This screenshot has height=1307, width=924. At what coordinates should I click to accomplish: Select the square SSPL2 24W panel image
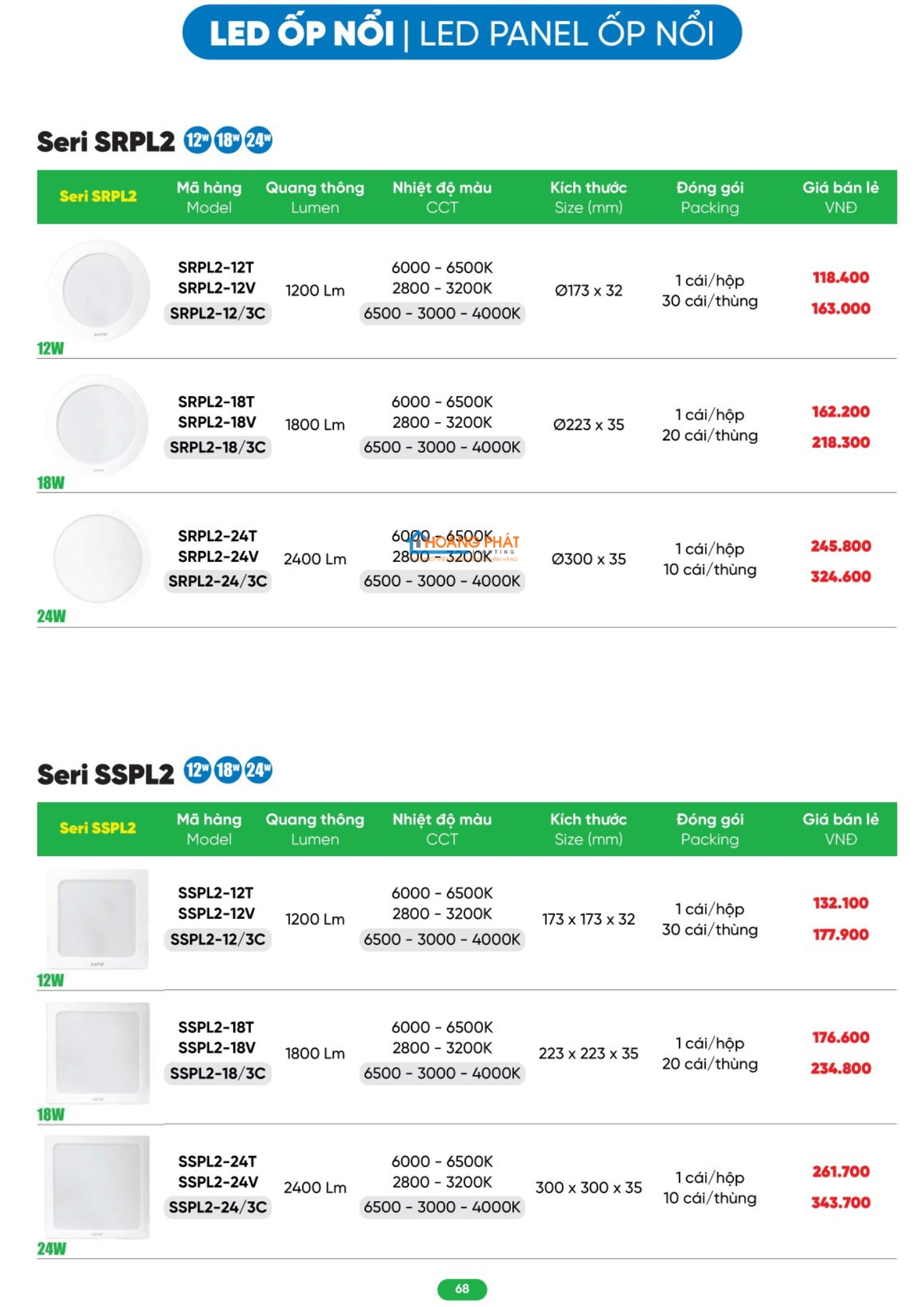pos(98,1187)
